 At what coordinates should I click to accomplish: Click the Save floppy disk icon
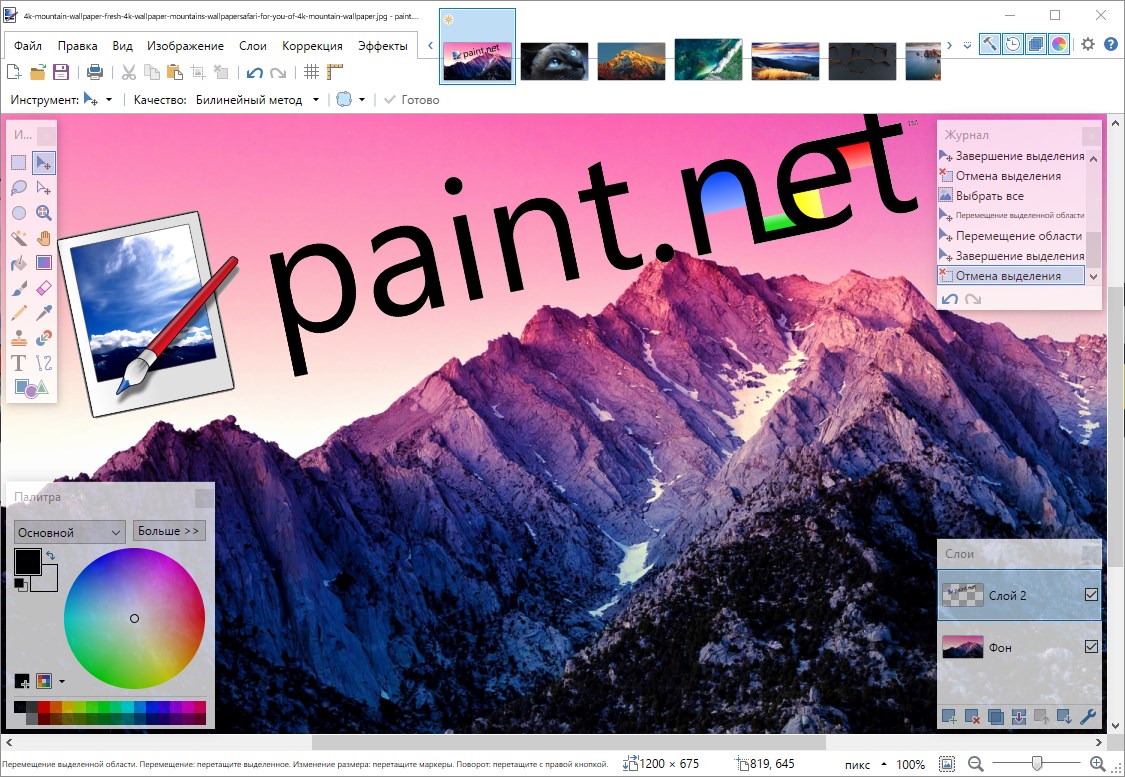point(61,72)
